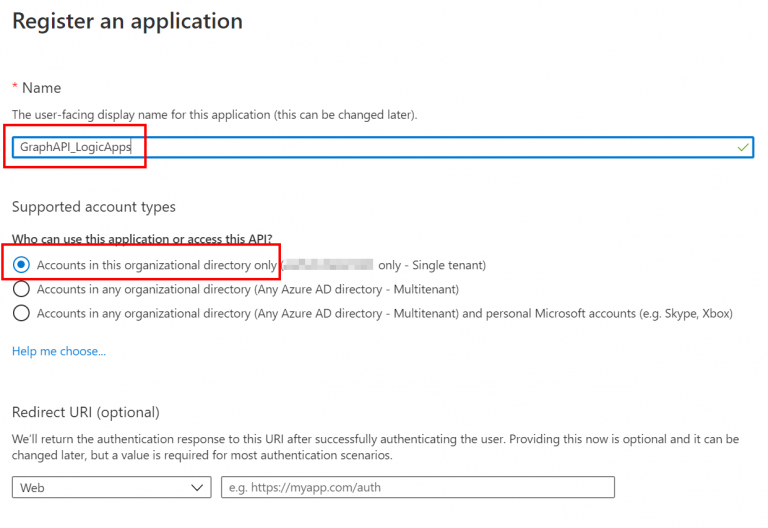Click the Name input field containing GraphAPI_LogicApps

point(383,147)
